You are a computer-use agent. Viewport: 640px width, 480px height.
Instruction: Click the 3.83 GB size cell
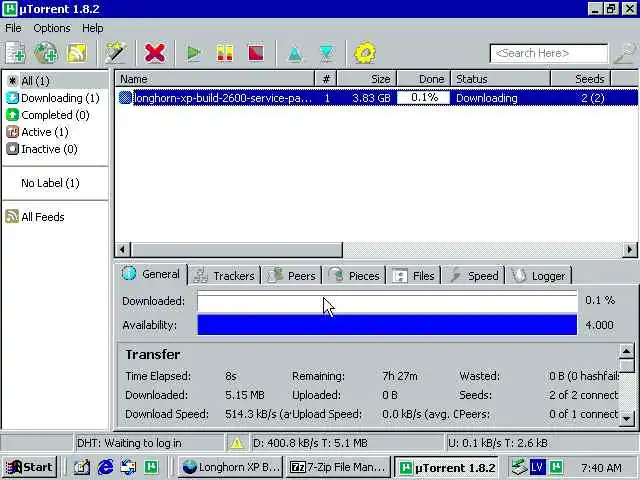click(371, 98)
